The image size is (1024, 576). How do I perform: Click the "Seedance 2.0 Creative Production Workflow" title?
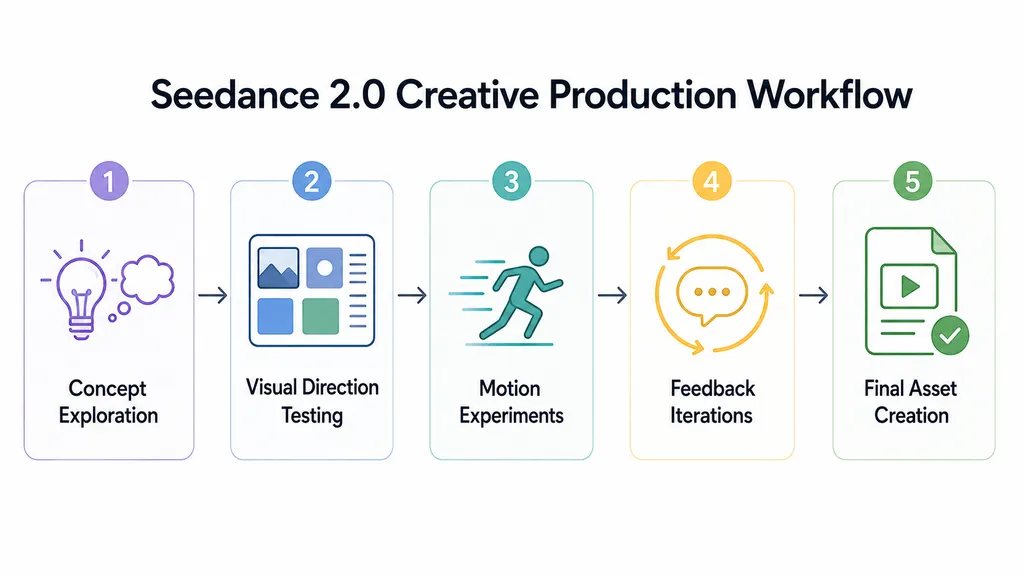pyautogui.click(x=531, y=95)
